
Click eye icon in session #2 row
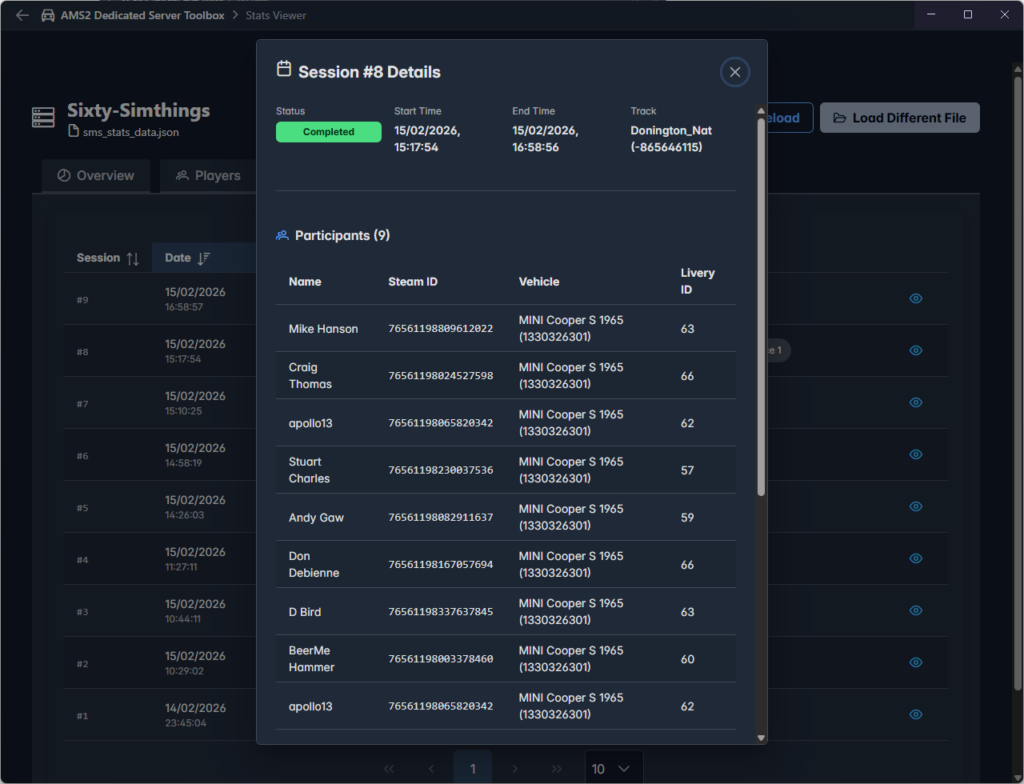point(915,662)
